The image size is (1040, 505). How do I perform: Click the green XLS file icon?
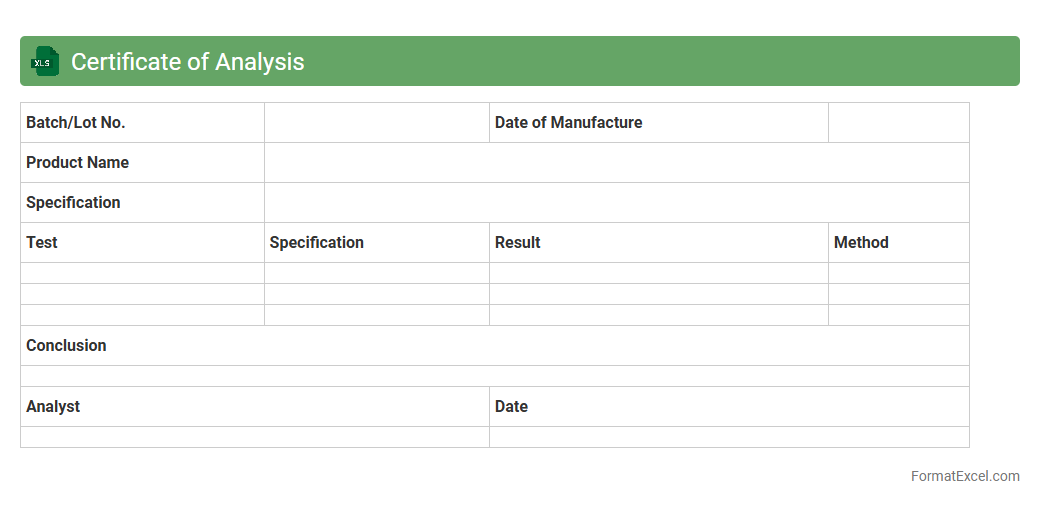pos(44,61)
